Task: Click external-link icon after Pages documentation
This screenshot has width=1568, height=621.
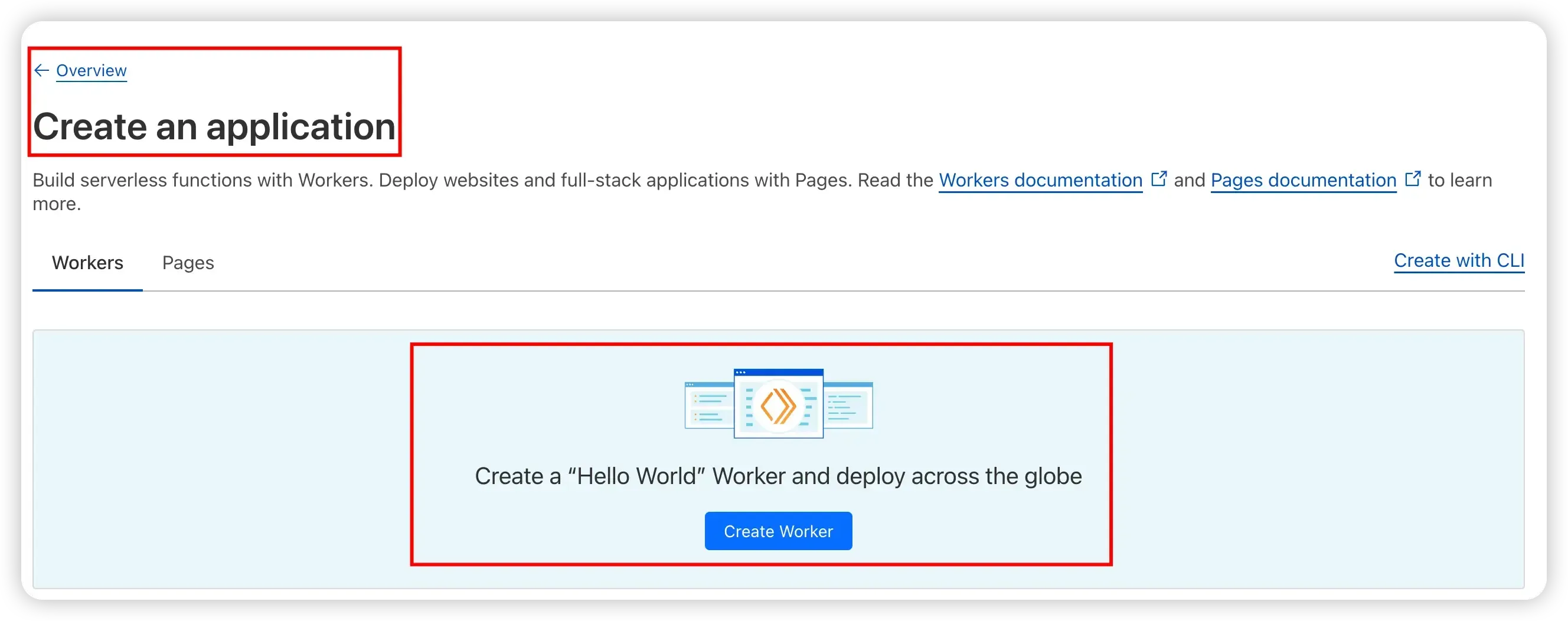Action: tap(1413, 179)
